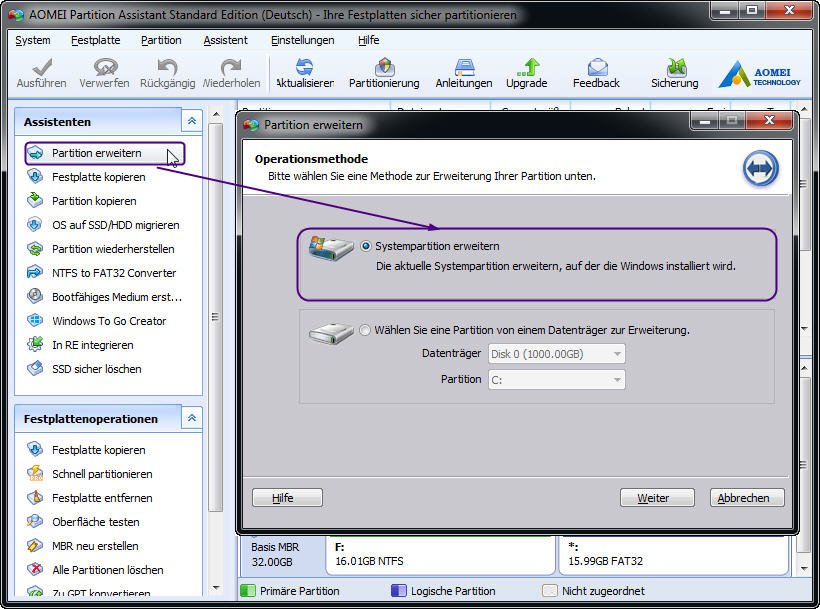Click the Verwerfen discard toolbar icon
Screen dimensions: 820x609
coord(105,67)
